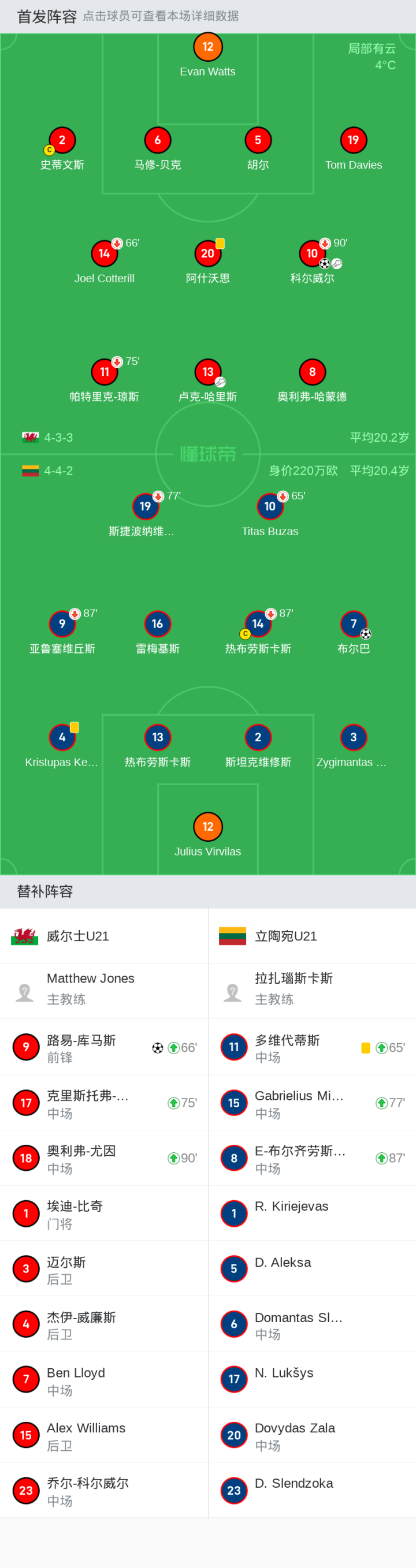The image size is (416, 1568).
Task: Open substitute 多维代斯 number 11 row
Action: tap(312, 1047)
